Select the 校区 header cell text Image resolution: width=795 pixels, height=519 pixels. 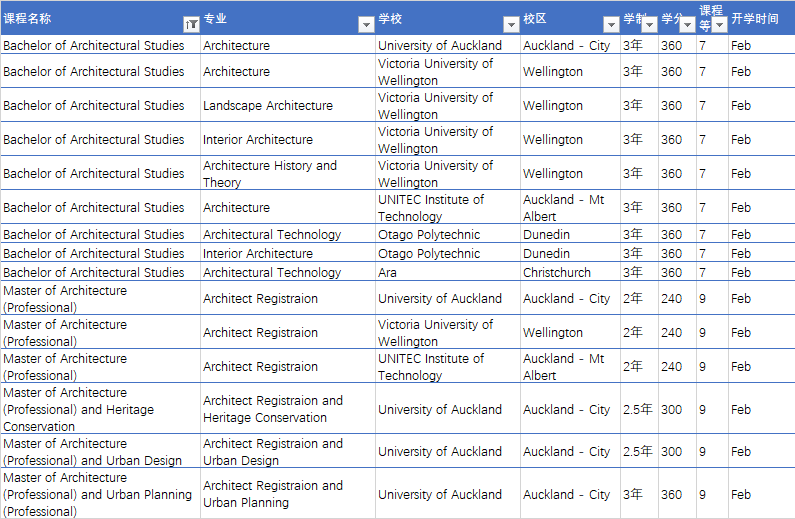pos(535,19)
